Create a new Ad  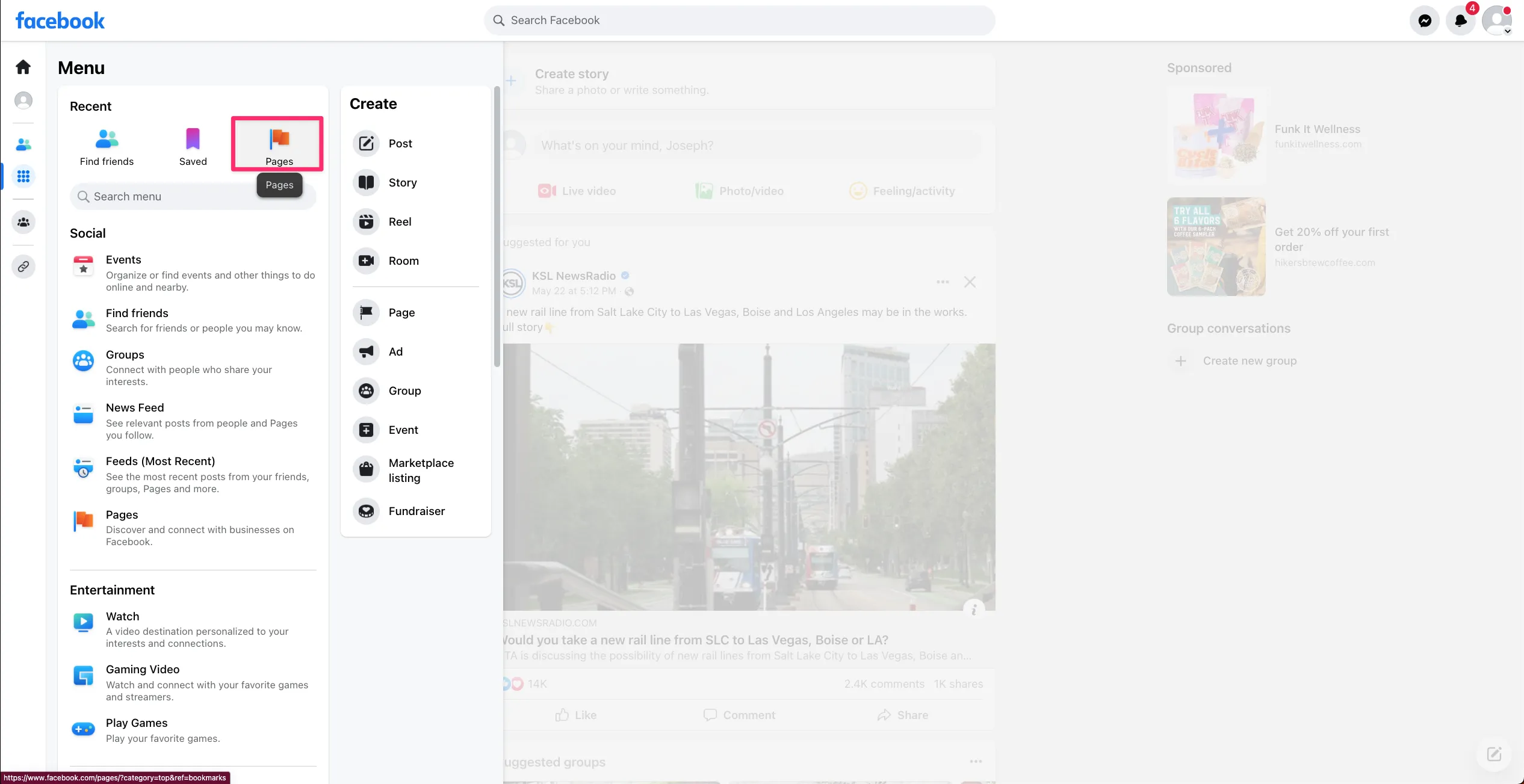(416, 351)
